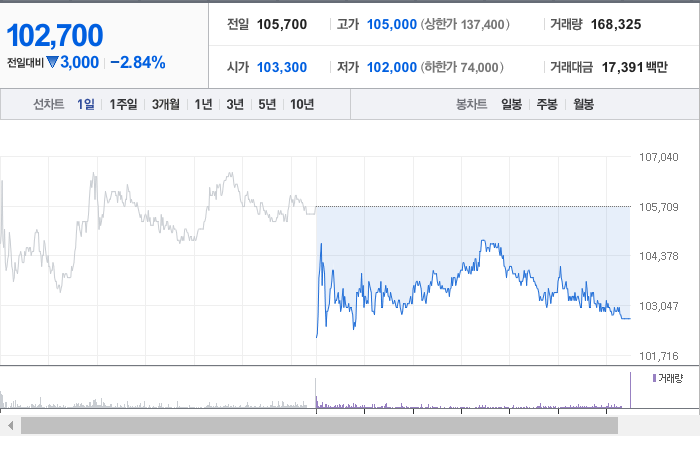The height and width of the screenshot is (450, 700).
Task: Switch to 일봉 candlestick chart
Action: [x=511, y=104]
